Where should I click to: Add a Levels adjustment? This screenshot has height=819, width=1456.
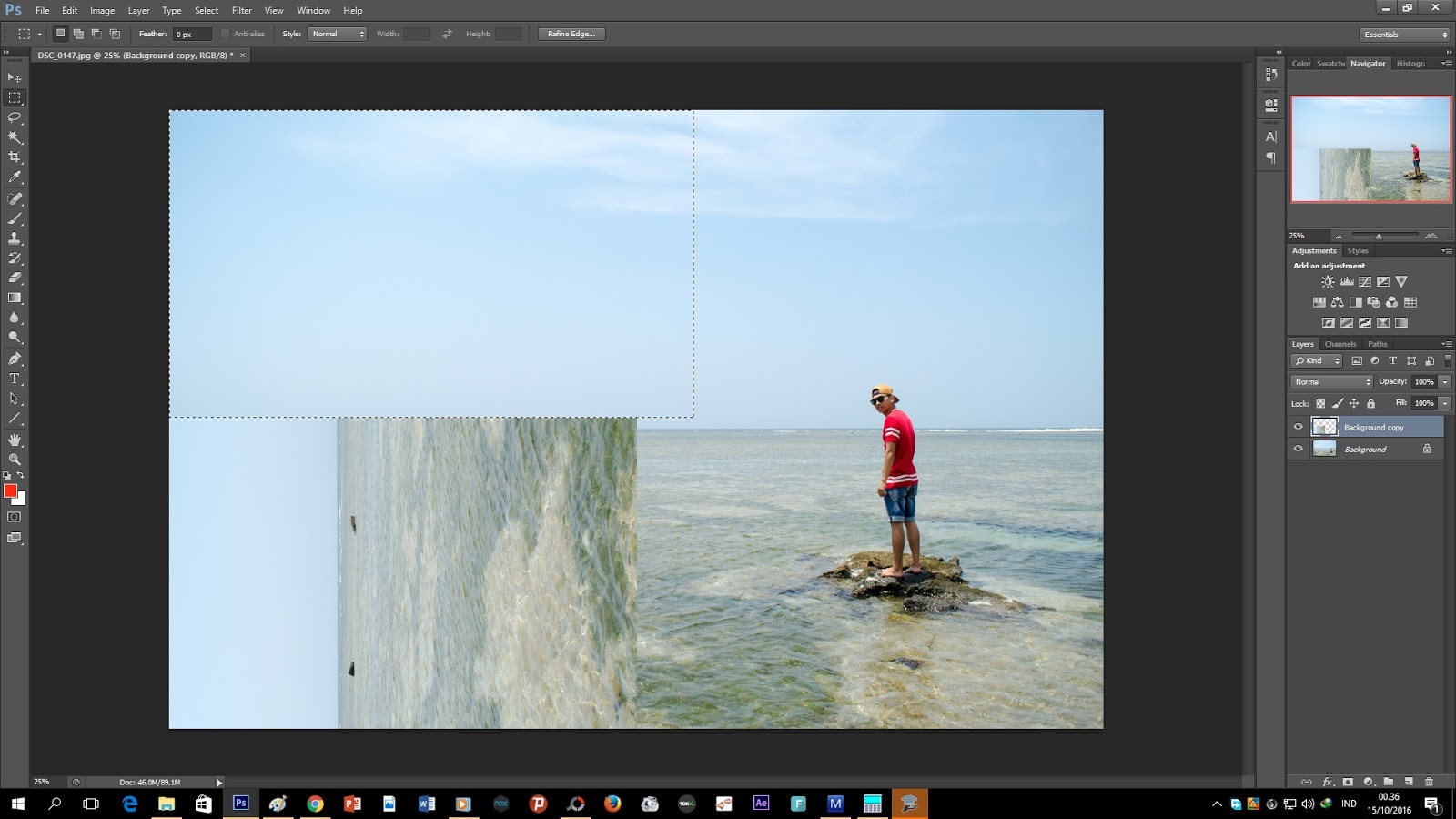click(1347, 282)
